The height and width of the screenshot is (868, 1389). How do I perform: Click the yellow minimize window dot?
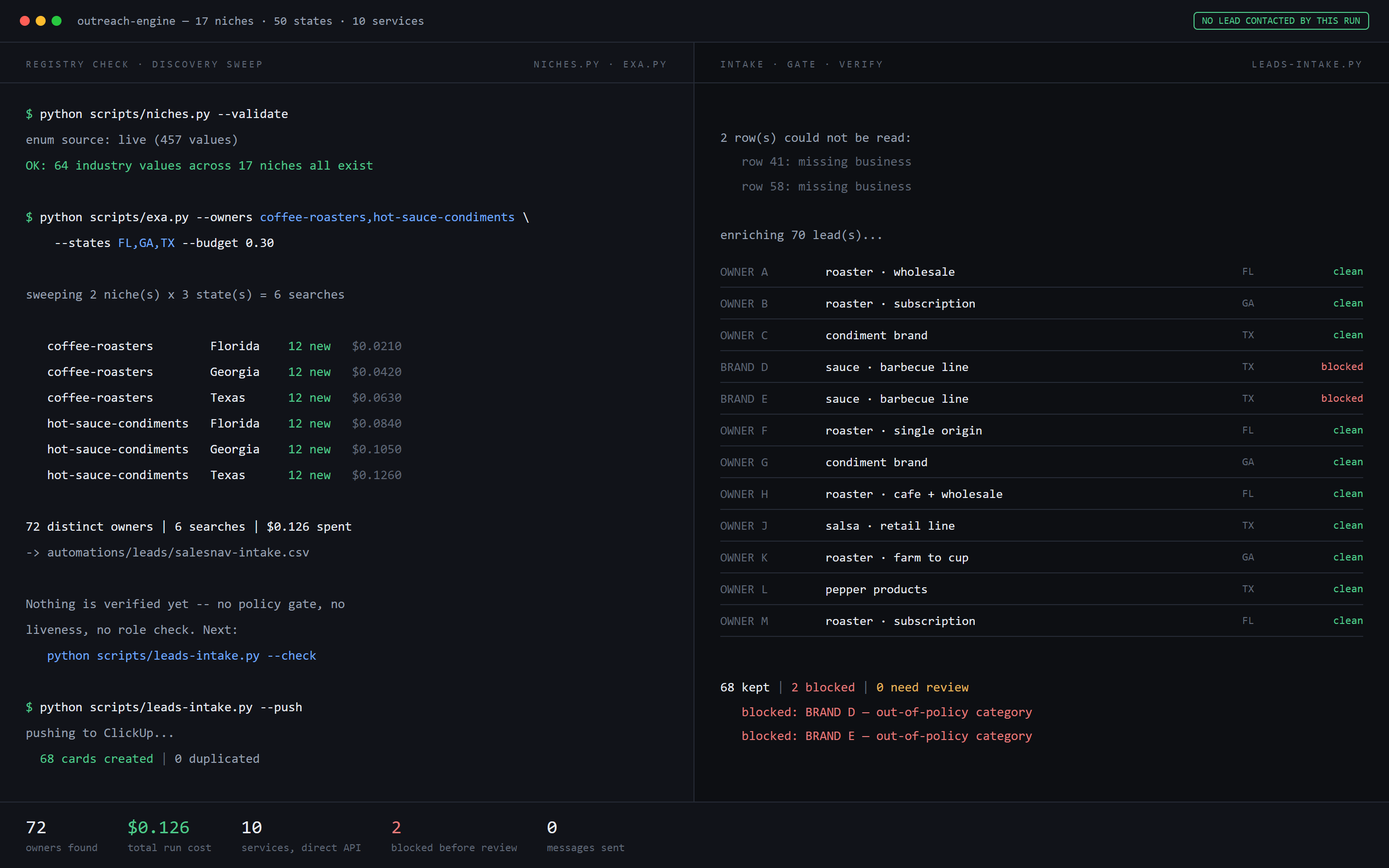pos(41,21)
